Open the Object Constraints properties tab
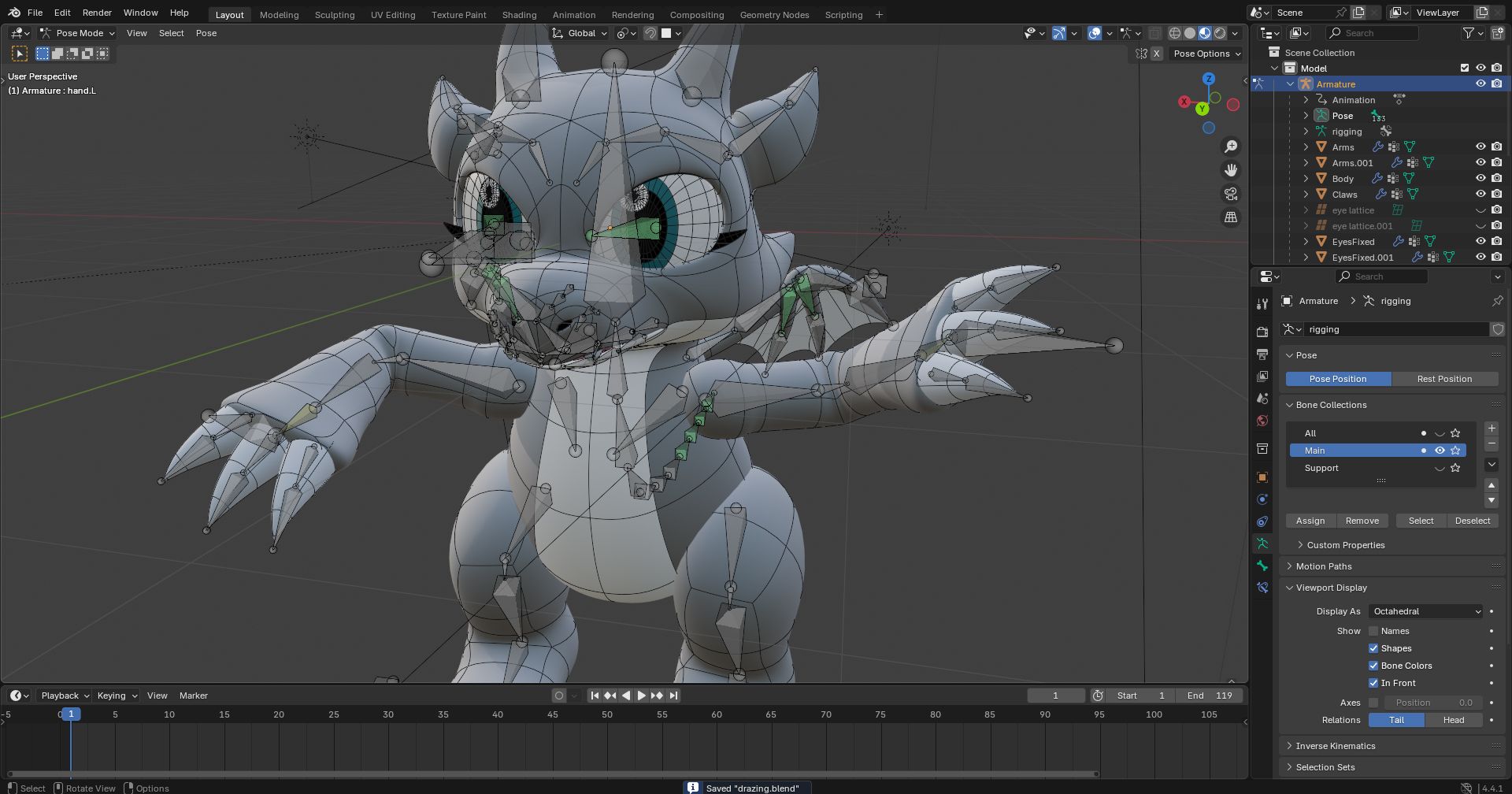Screen dimensions: 1512x794 [x=1262, y=521]
